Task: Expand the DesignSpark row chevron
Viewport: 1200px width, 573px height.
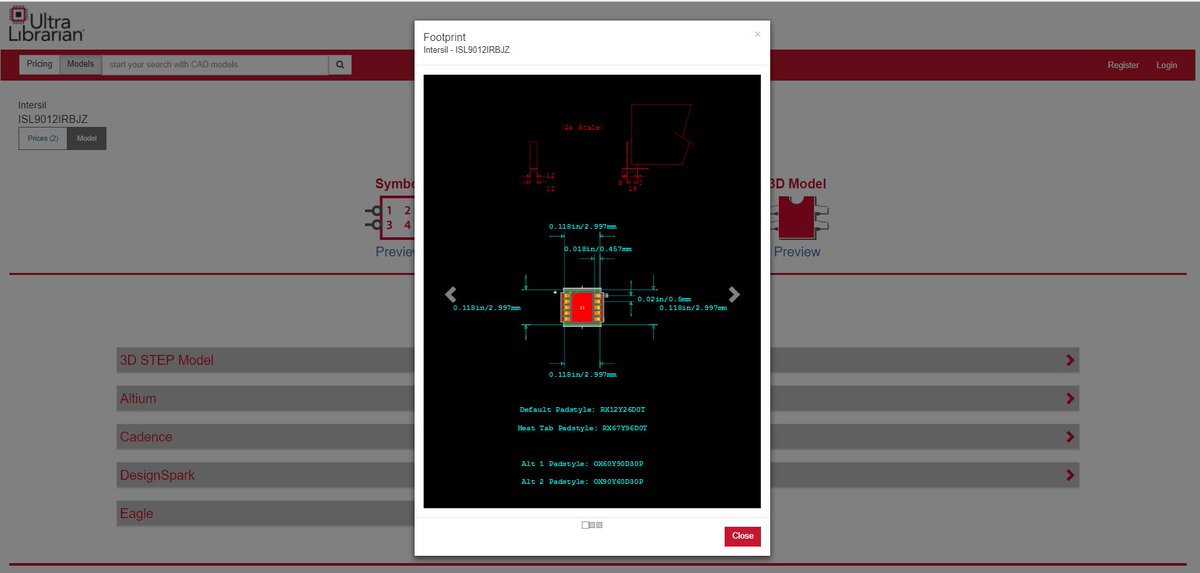Action: 1070,475
